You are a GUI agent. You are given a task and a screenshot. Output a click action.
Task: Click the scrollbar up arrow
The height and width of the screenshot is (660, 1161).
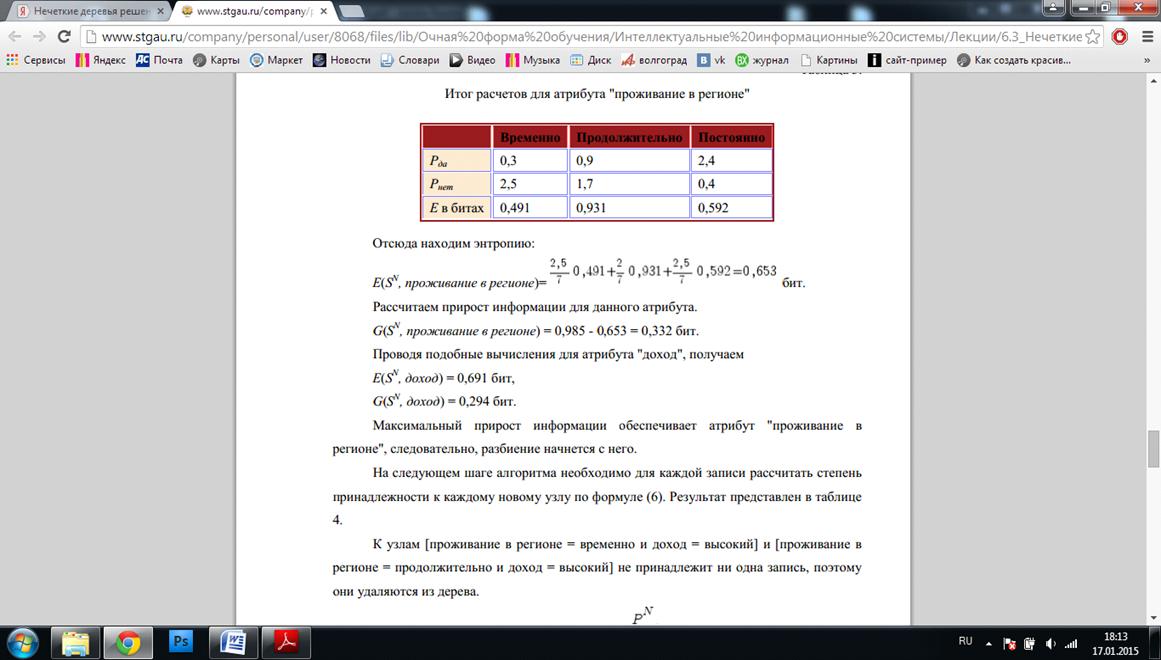[1153, 79]
